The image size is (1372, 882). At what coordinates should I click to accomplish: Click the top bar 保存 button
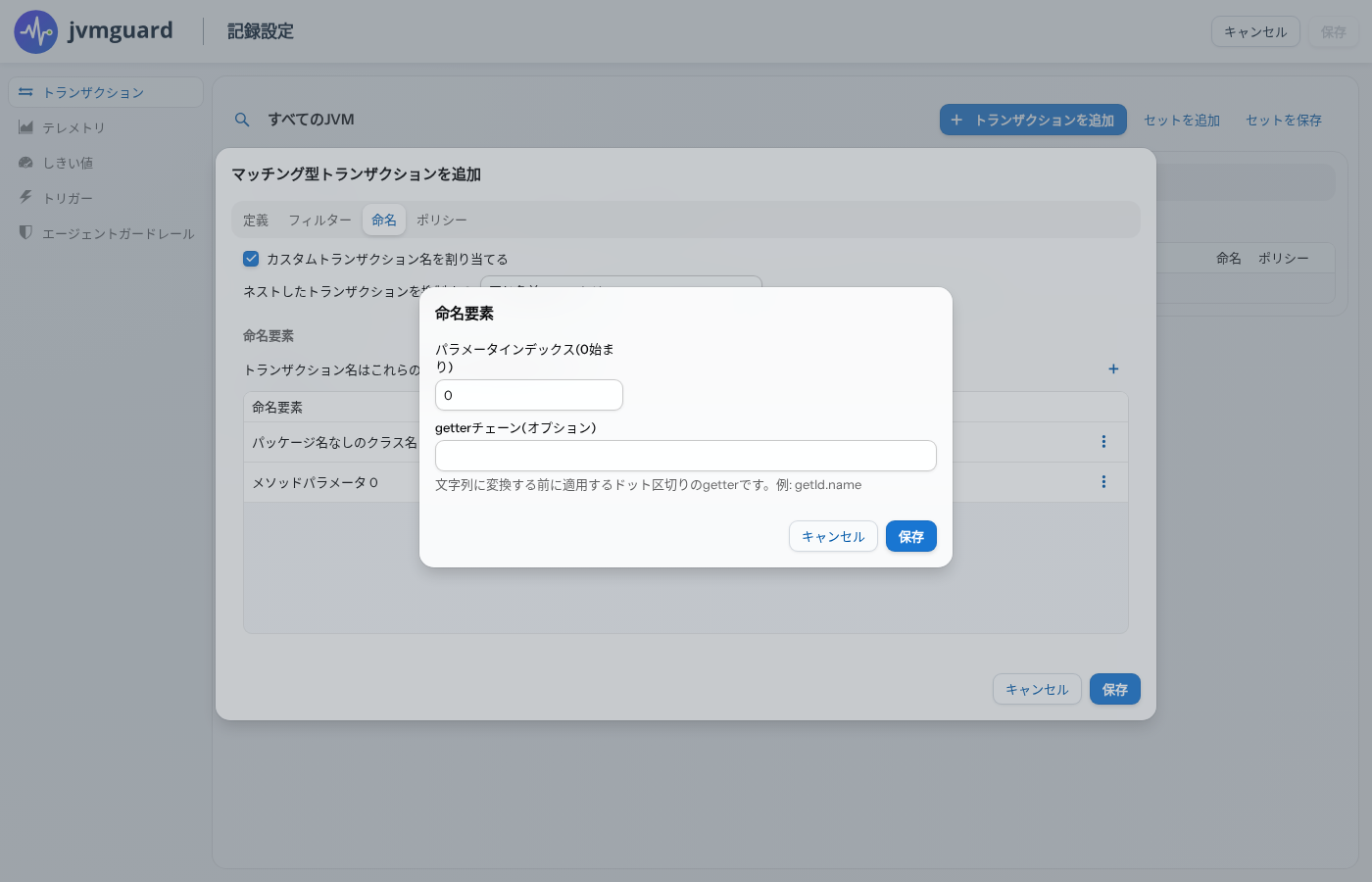(x=1334, y=31)
